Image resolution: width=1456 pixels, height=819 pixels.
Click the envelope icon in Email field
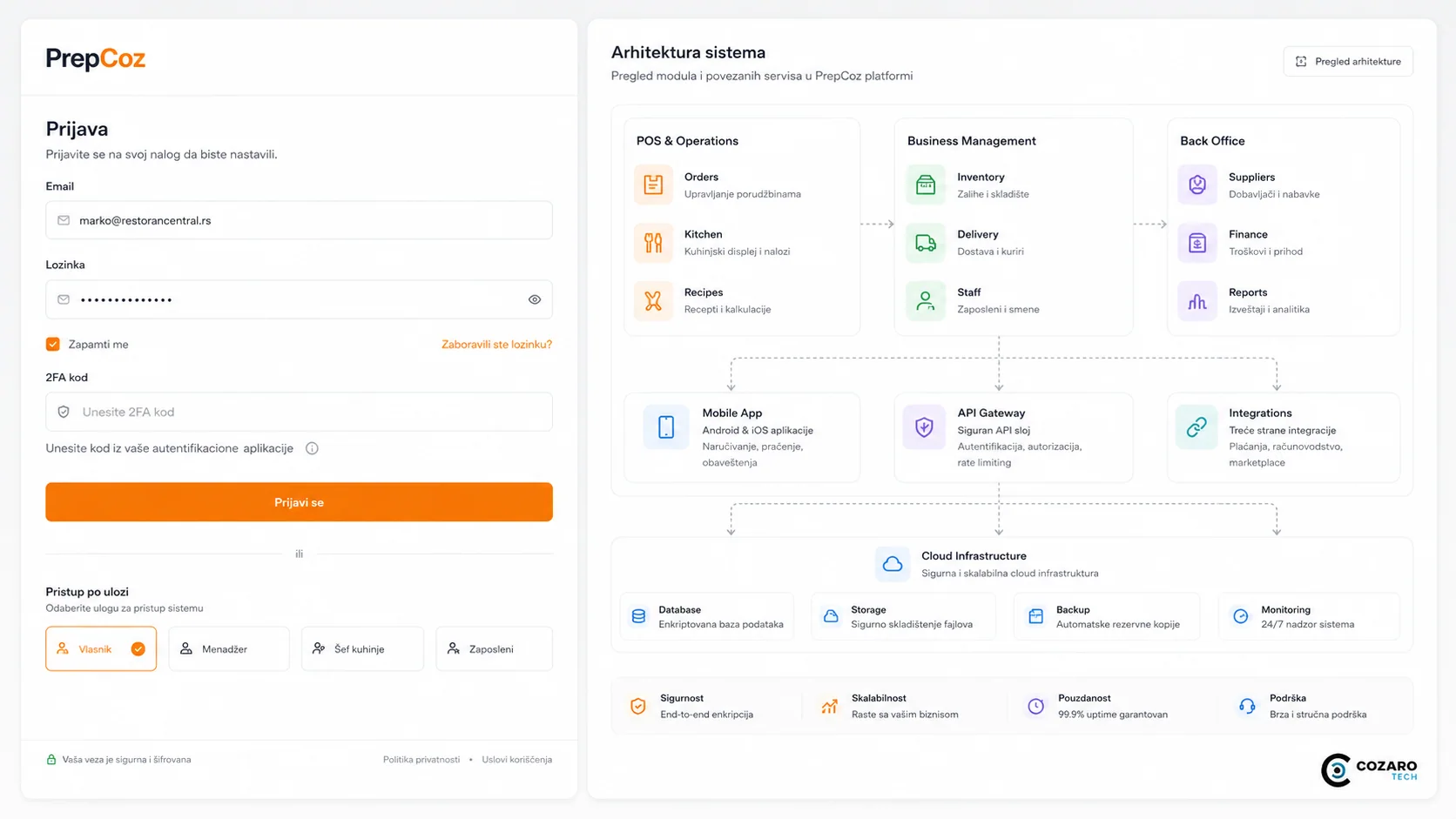click(64, 220)
